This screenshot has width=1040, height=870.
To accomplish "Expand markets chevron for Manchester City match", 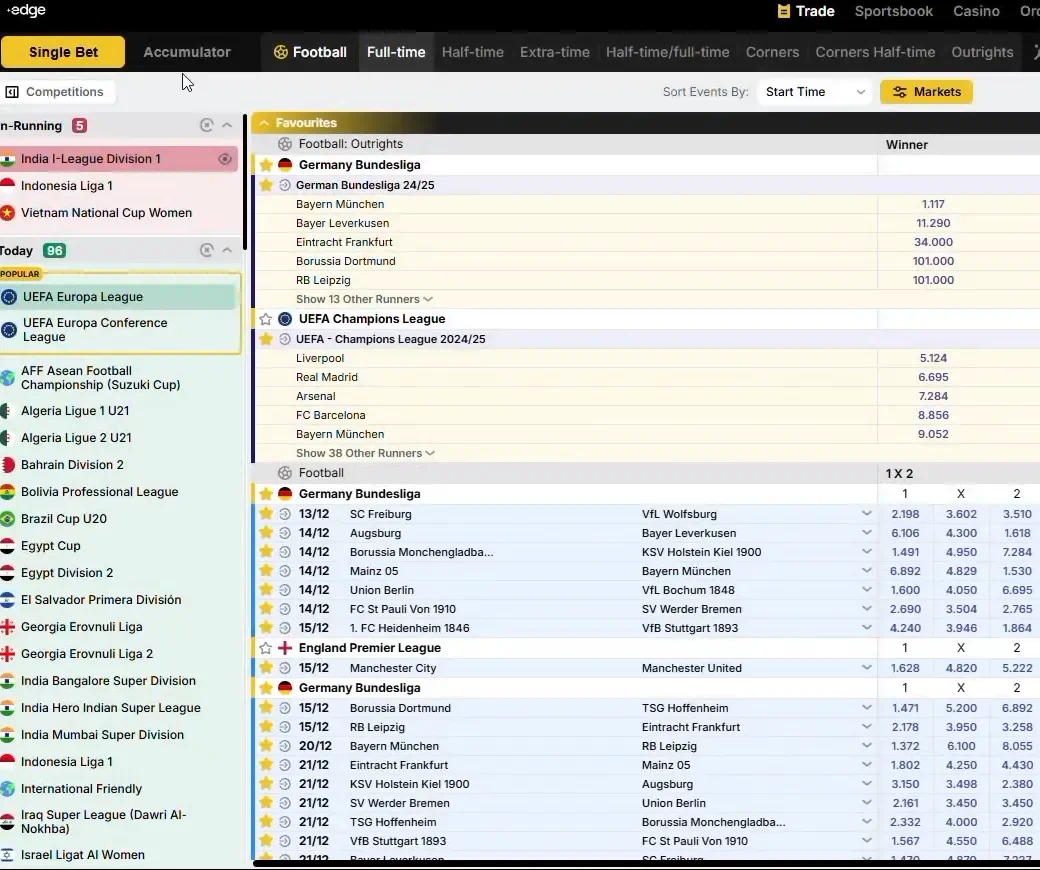I will (x=866, y=667).
